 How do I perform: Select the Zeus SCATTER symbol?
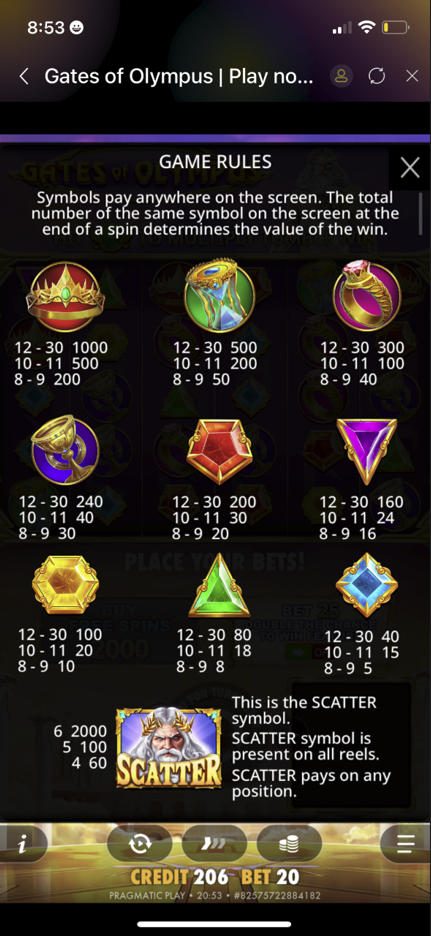pos(169,747)
